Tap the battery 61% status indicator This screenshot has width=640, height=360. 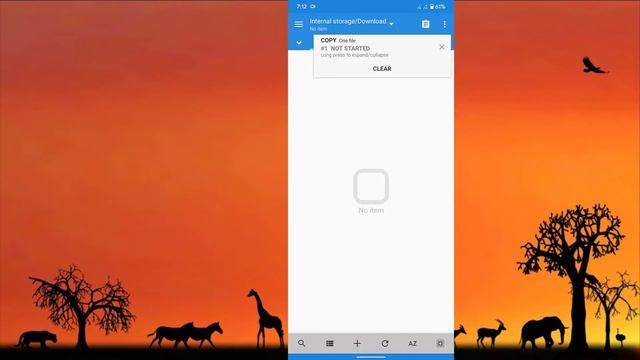coord(438,7)
